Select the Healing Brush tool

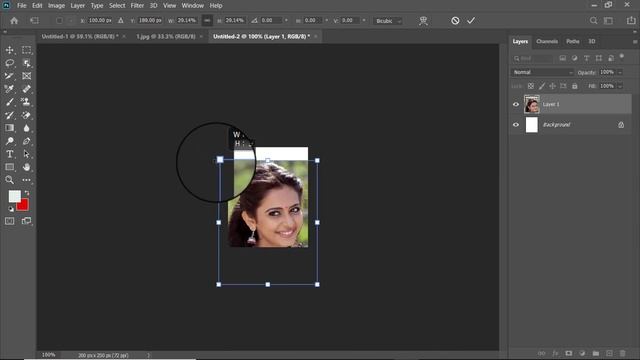click(27, 89)
